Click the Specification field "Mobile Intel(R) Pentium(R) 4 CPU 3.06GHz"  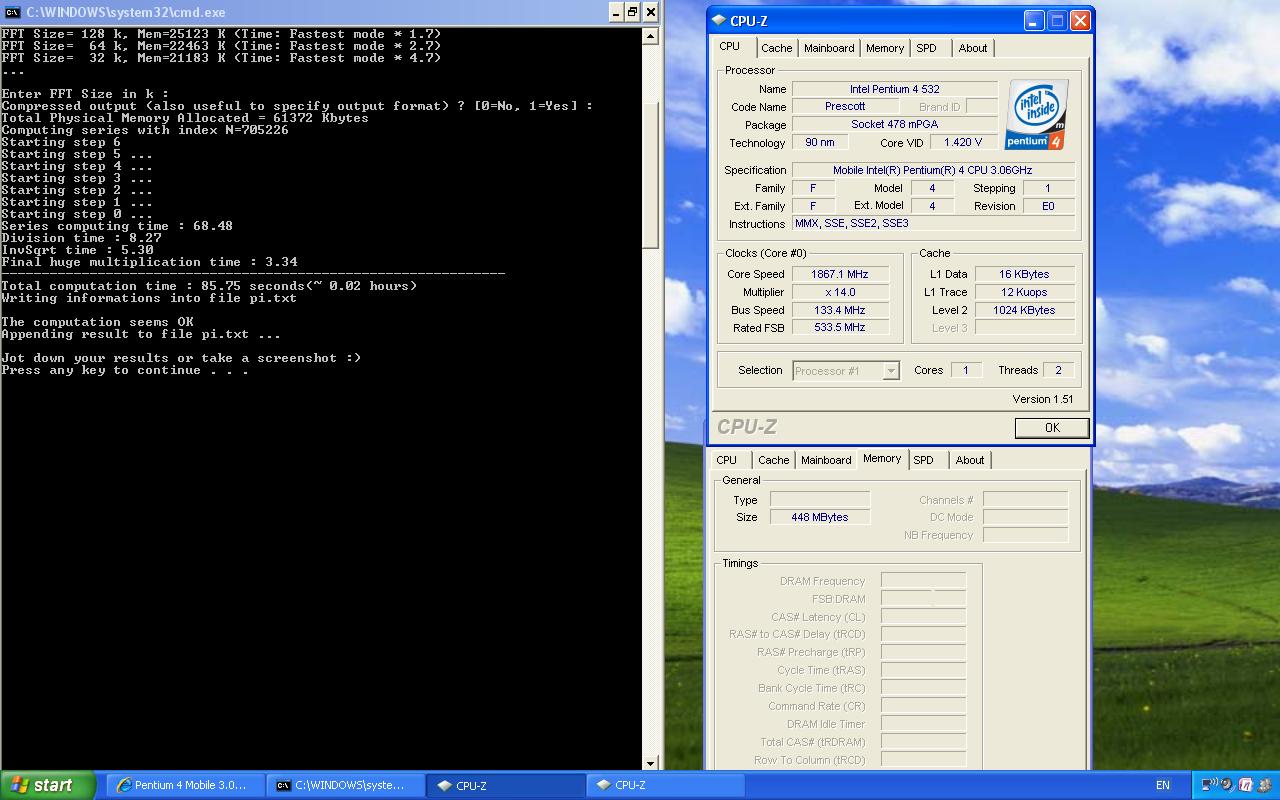933,170
